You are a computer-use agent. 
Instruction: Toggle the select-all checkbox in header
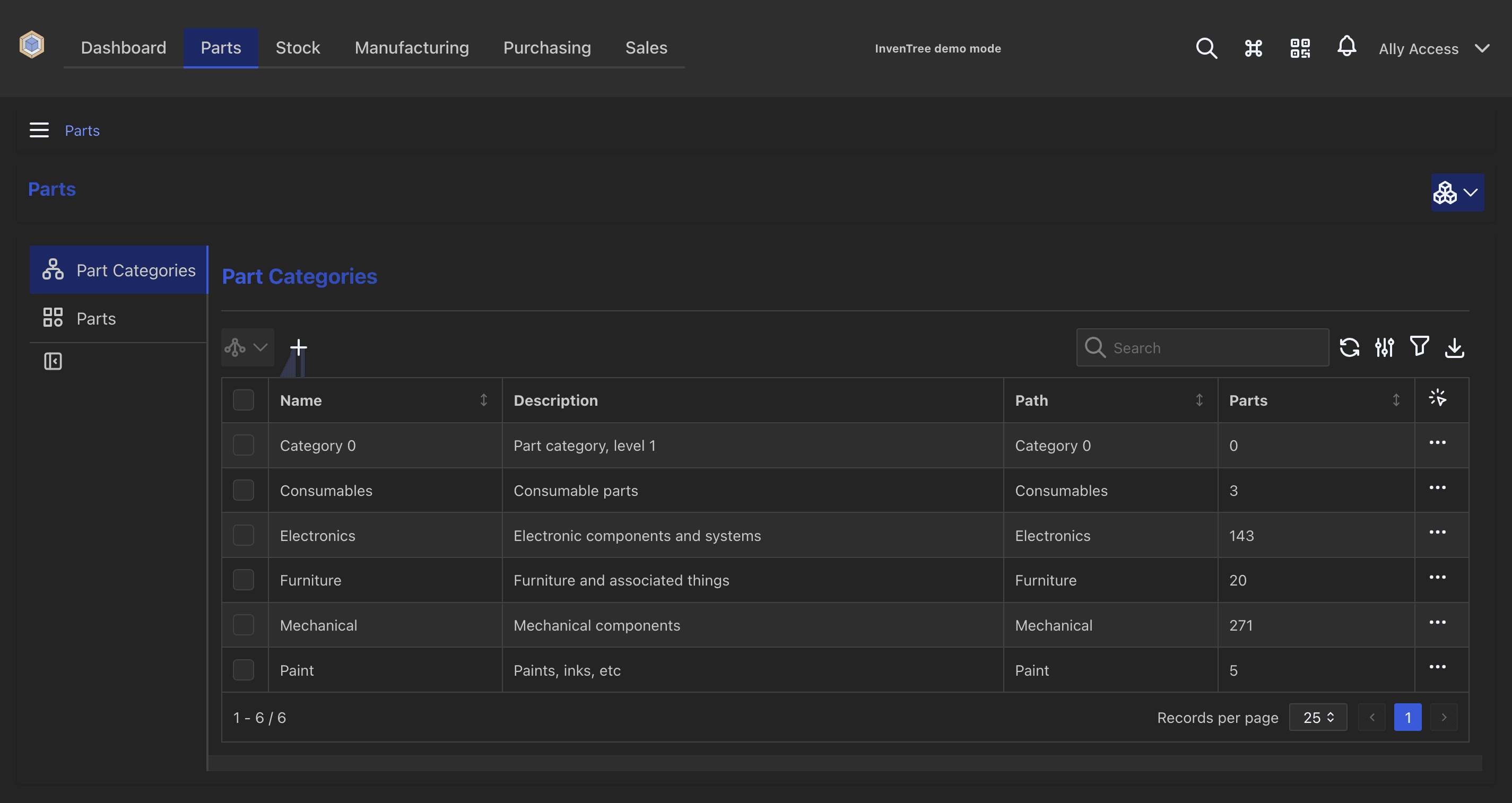[x=244, y=400]
